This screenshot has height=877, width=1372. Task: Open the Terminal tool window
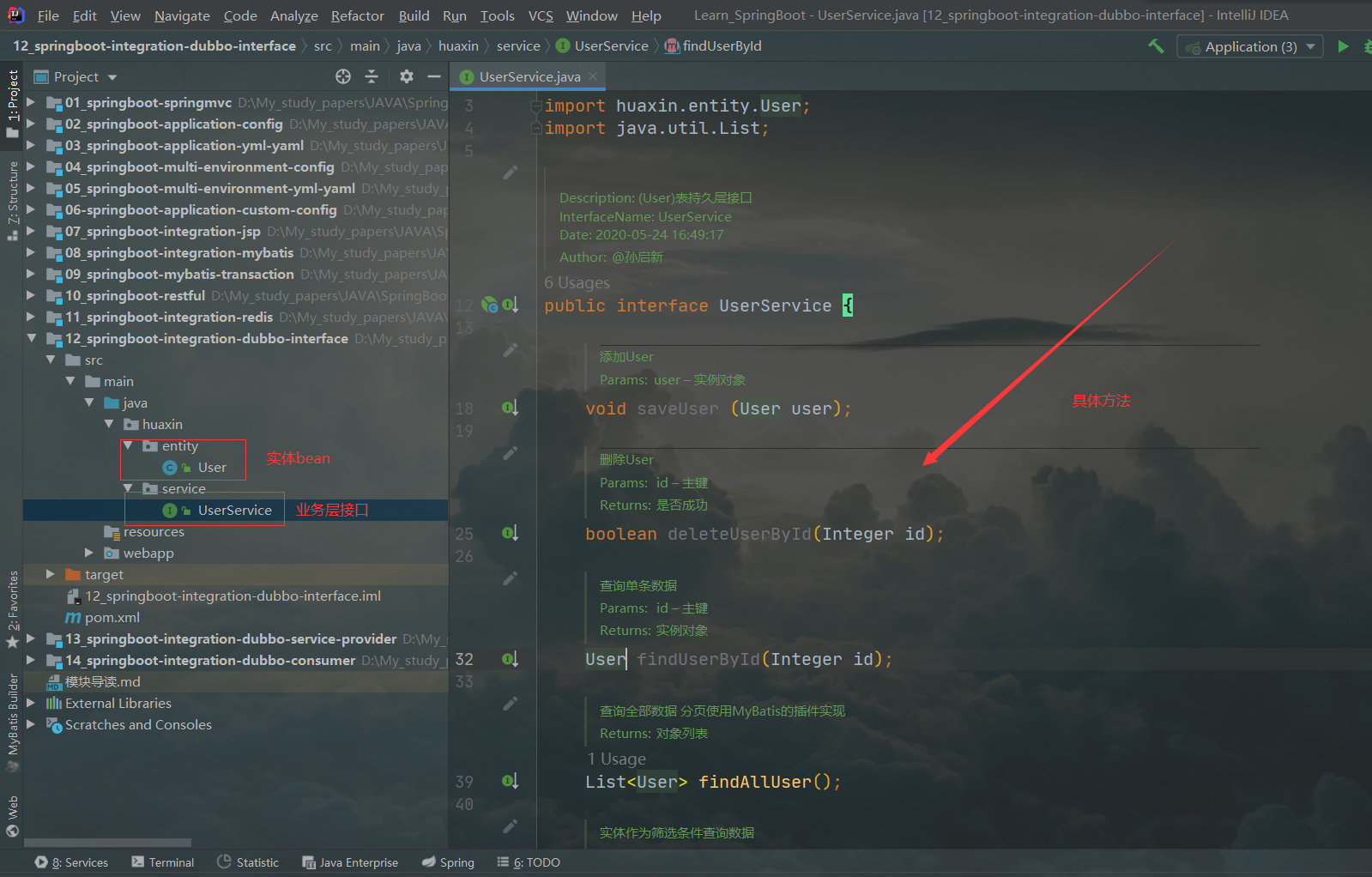pos(163,862)
